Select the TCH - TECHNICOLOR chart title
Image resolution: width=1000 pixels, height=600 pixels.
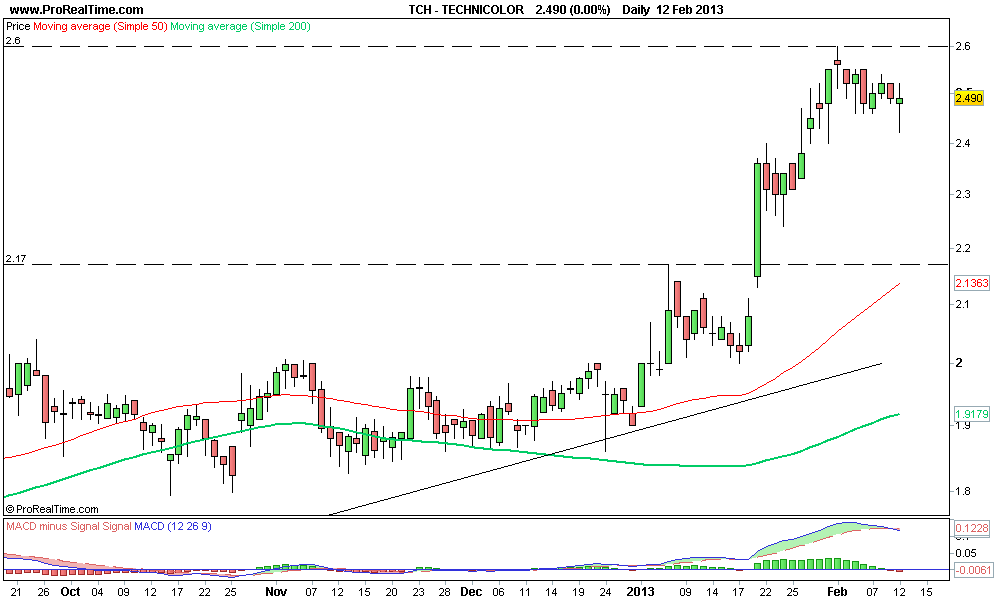click(x=466, y=10)
